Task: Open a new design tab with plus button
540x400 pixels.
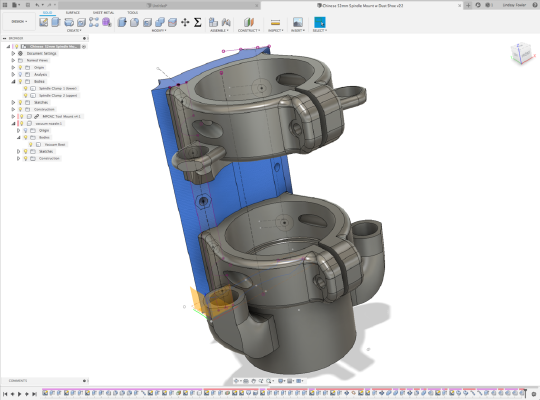Action: [x=468, y=5]
